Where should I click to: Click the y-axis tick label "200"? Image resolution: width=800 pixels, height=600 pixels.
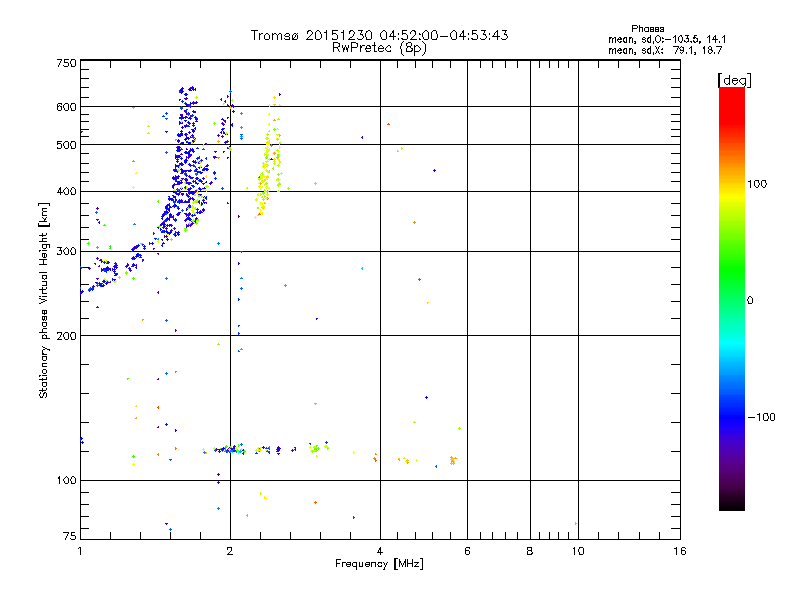click(x=66, y=336)
